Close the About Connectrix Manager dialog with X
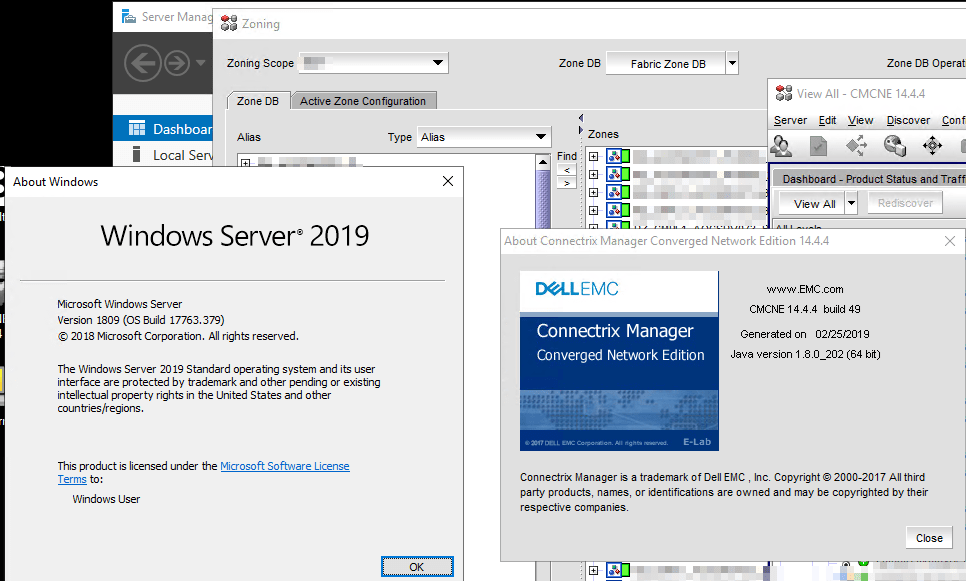The image size is (966, 581). tap(950, 241)
